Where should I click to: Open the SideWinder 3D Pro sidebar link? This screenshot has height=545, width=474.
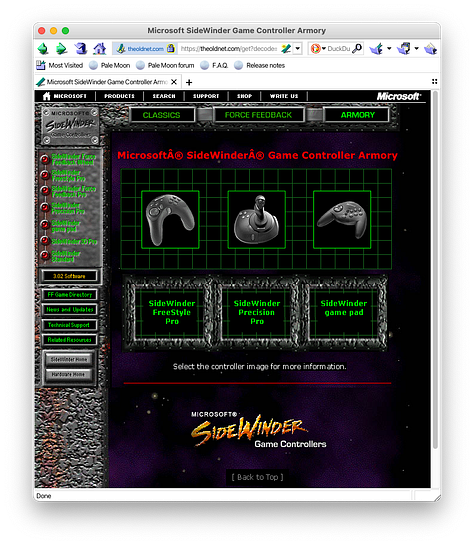point(74,242)
